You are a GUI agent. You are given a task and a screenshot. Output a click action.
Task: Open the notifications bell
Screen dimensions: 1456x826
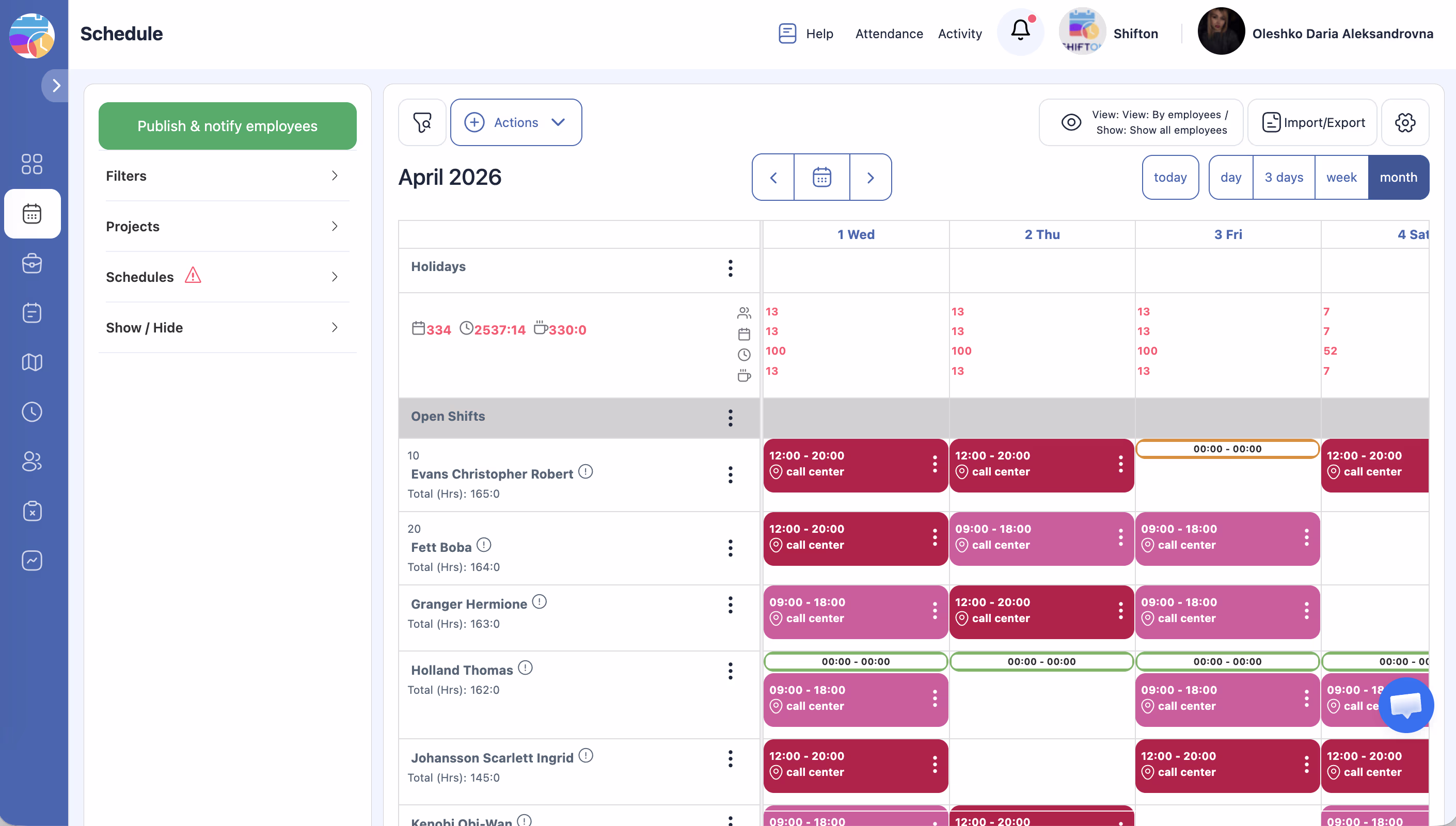(1020, 31)
